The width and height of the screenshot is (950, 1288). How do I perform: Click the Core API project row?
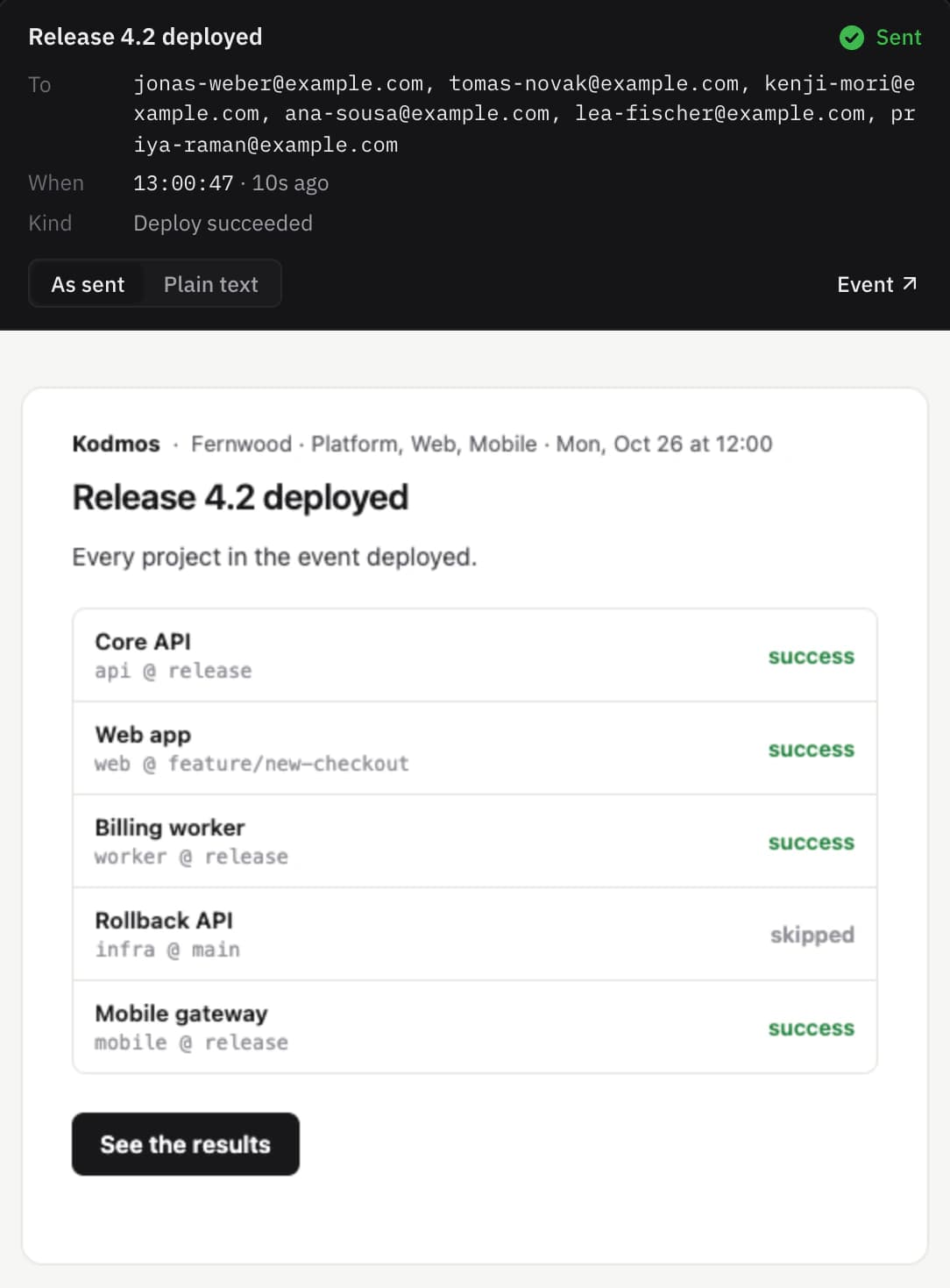pyautogui.click(x=475, y=656)
